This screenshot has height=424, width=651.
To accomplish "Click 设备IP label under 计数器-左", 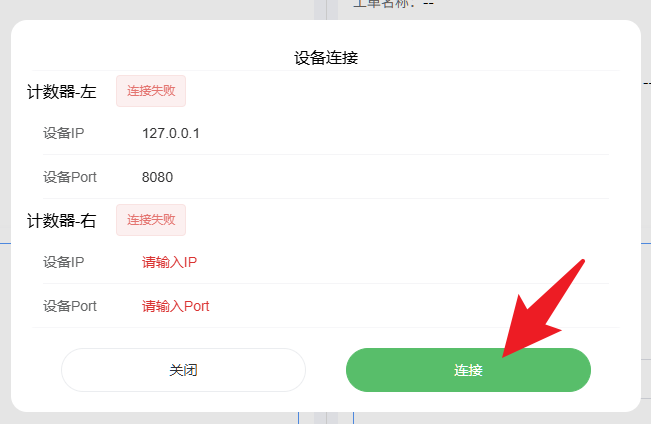I will (64, 133).
